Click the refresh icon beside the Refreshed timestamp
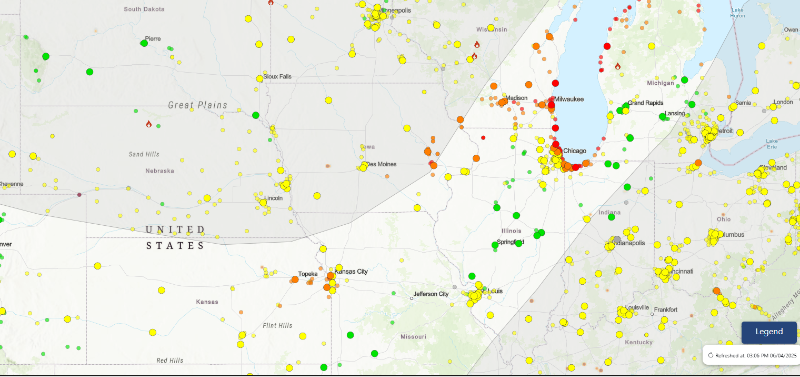This screenshot has width=800, height=377. (x=711, y=356)
